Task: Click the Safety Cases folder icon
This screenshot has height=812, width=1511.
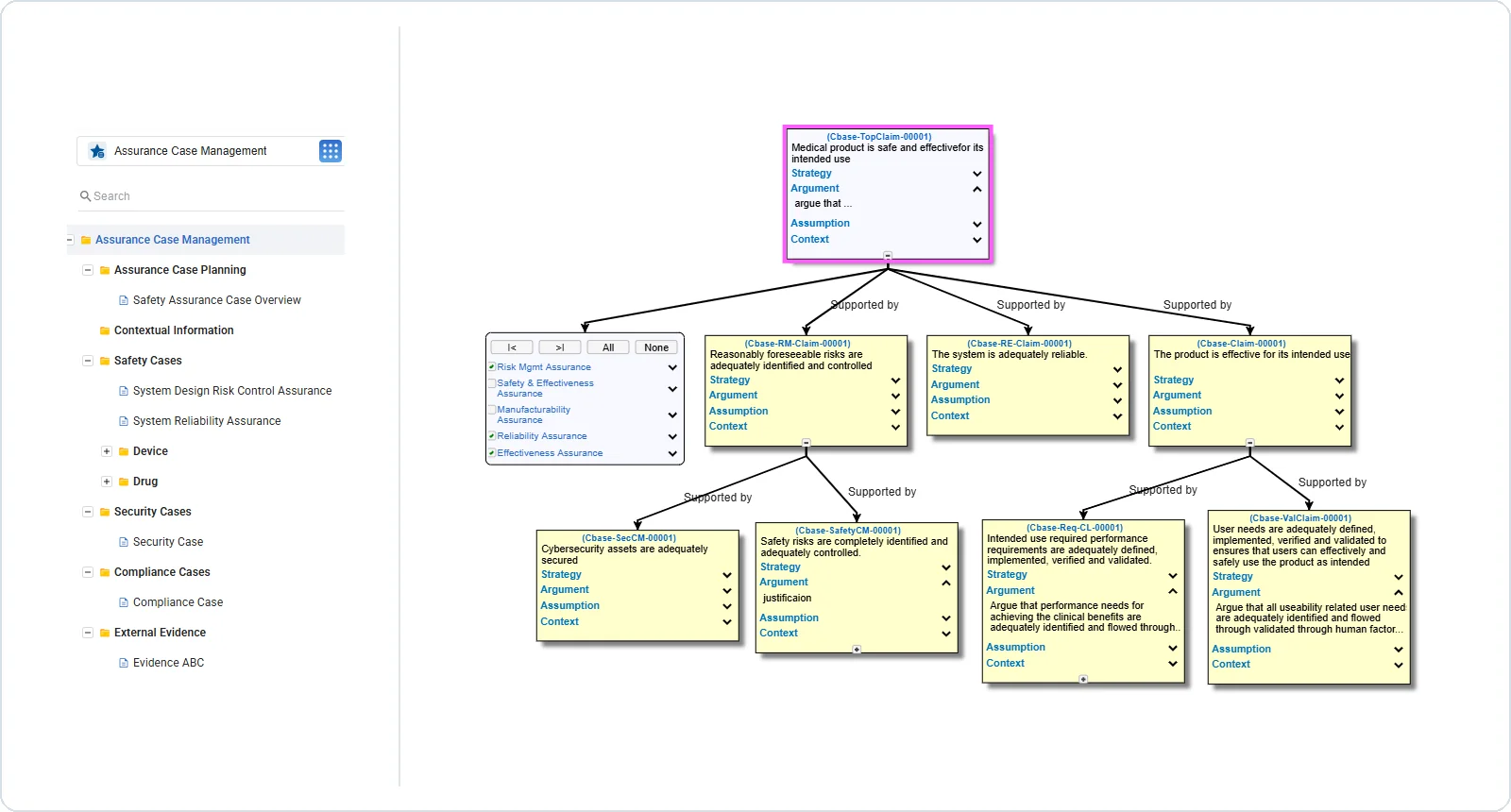Action: [x=105, y=361]
